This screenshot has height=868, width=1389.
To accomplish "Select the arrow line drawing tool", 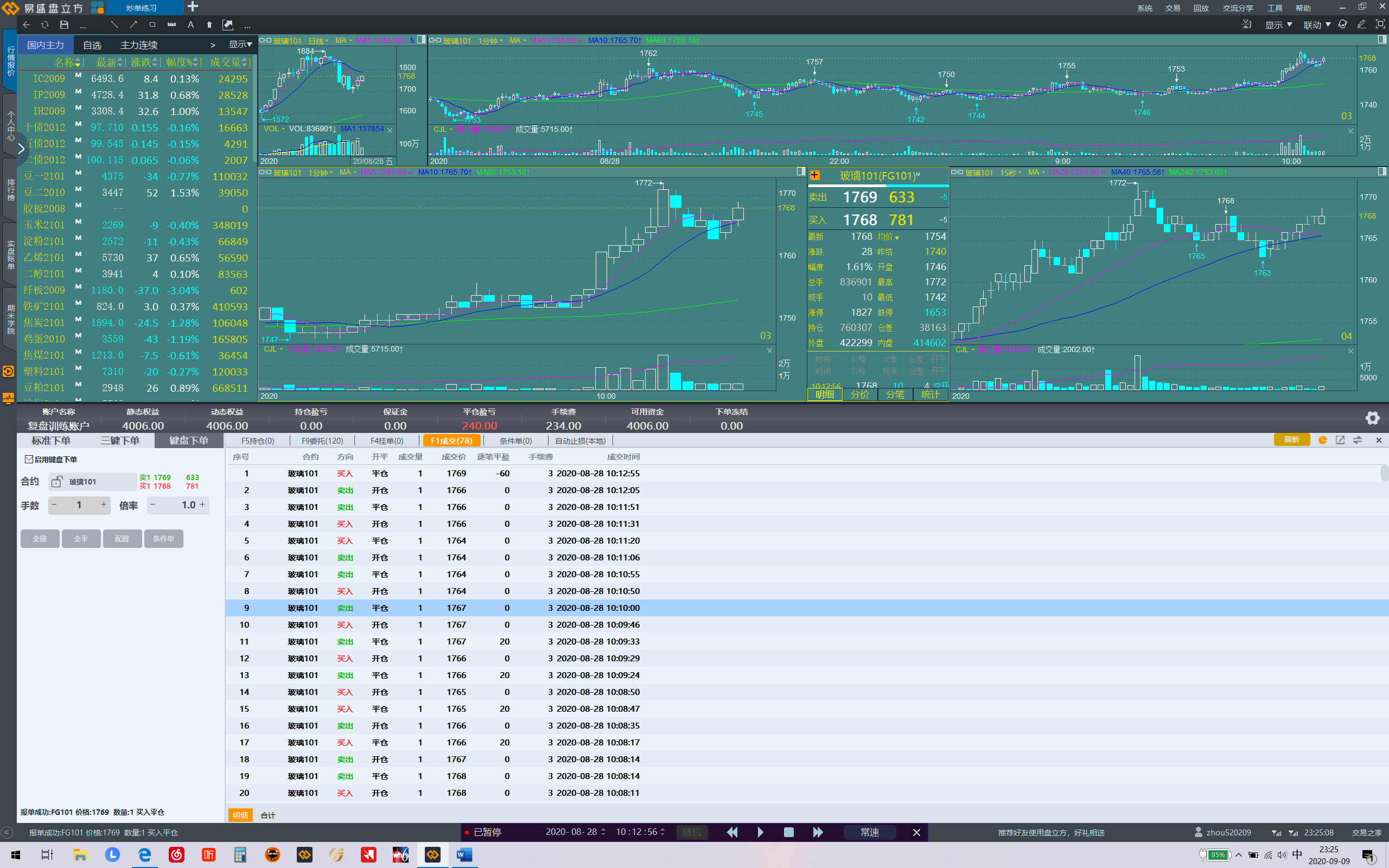I will (133, 25).
